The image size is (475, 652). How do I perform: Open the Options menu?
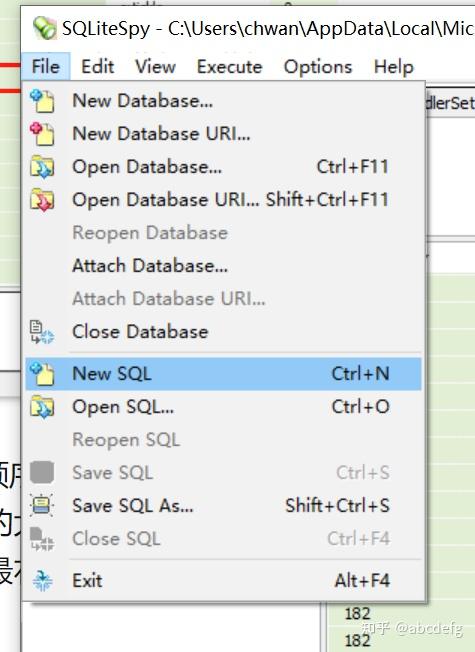318,67
